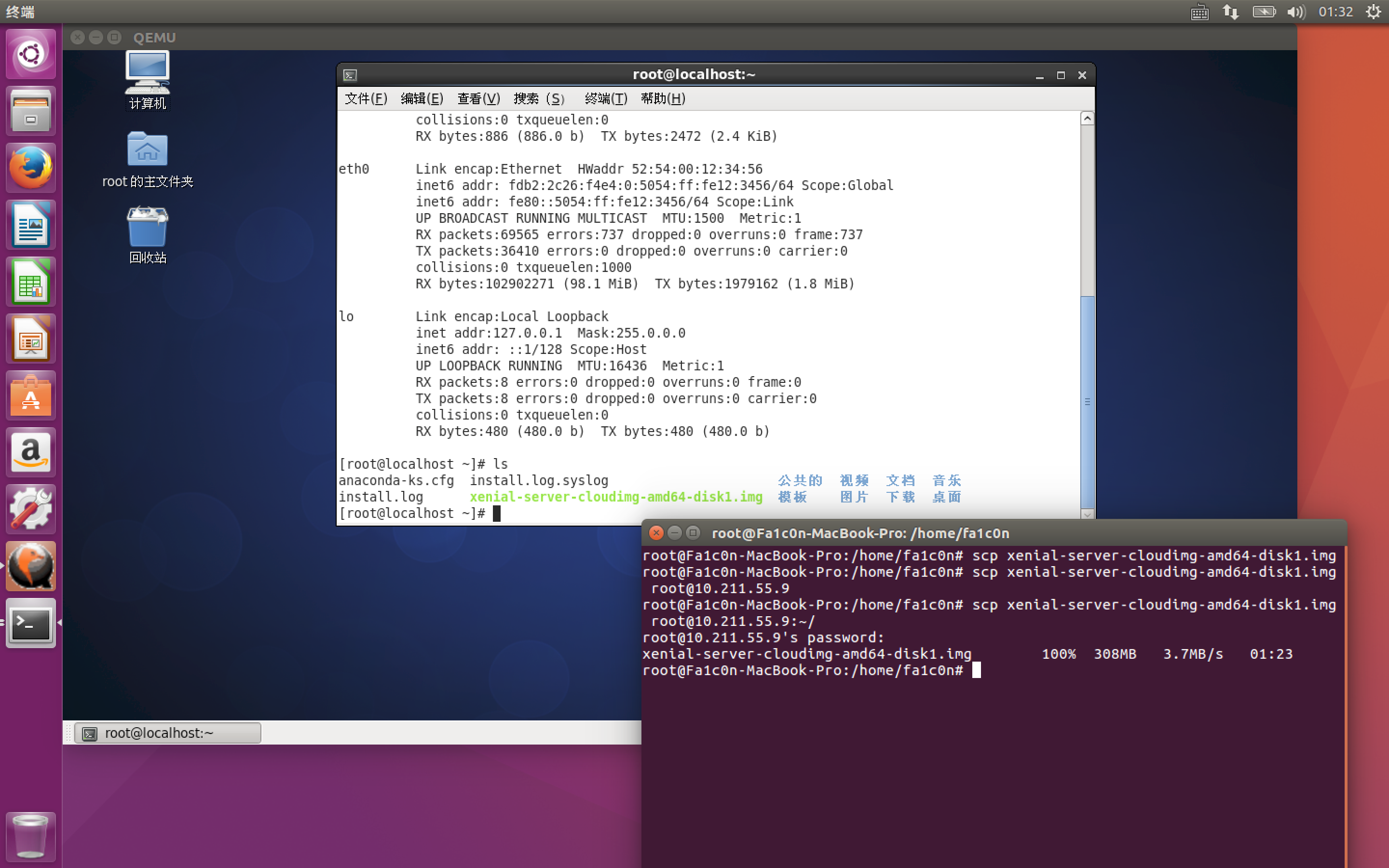This screenshot has width=1389, height=868.
Task: Open the 计算机 desktop icon
Action: coord(147,73)
